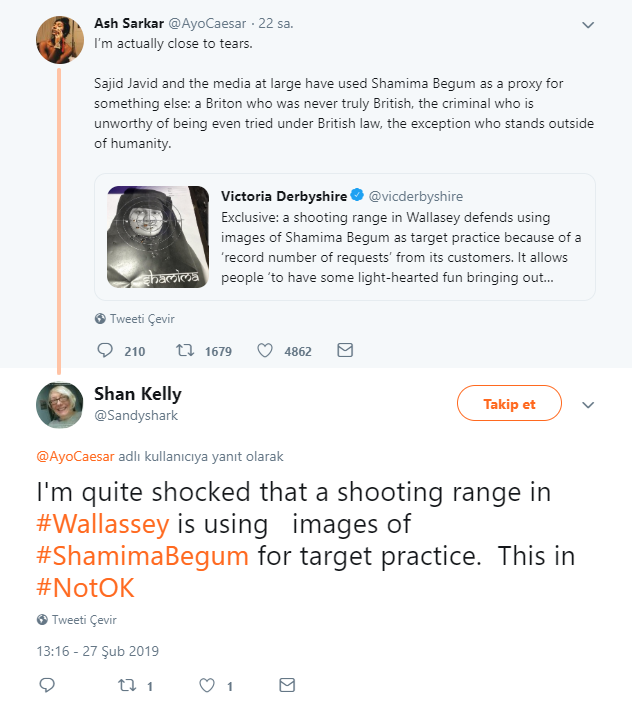Like Ash Sarkar's tweet with the heart
Viewport: 632px width, 721px height.
265,350
